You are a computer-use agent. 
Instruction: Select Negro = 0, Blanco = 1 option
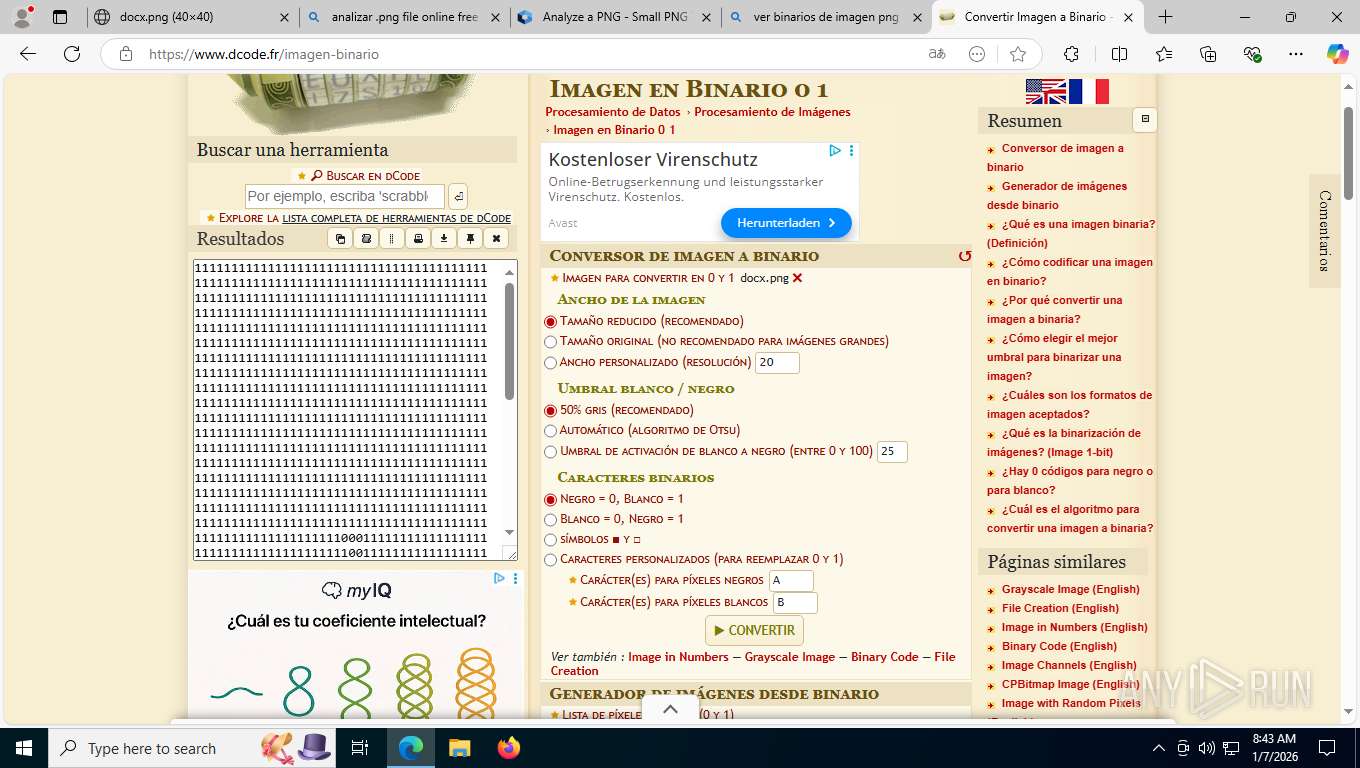coord(550,499)
